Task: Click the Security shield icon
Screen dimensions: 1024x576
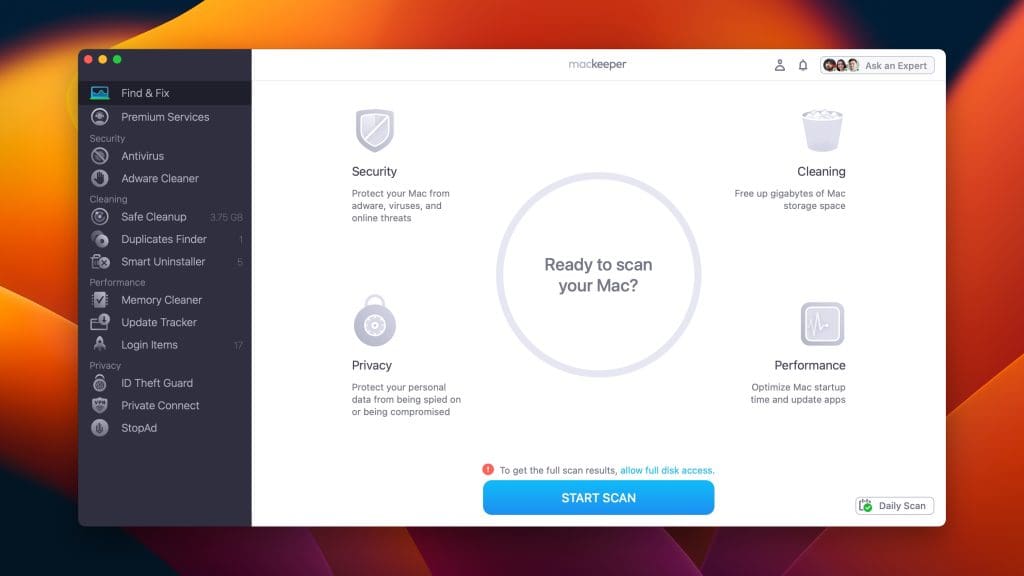Action: (375, 130)
